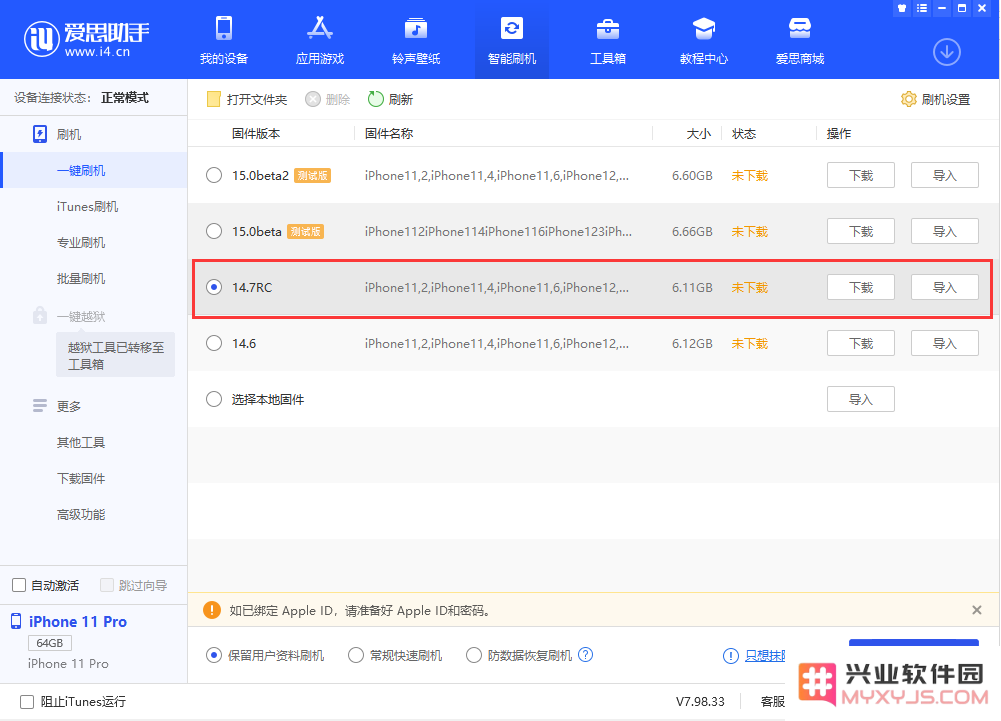This screenshot has width=1001, height=721.
Task: Import firmware for the 15.0beta row
Action: point(944,231)
